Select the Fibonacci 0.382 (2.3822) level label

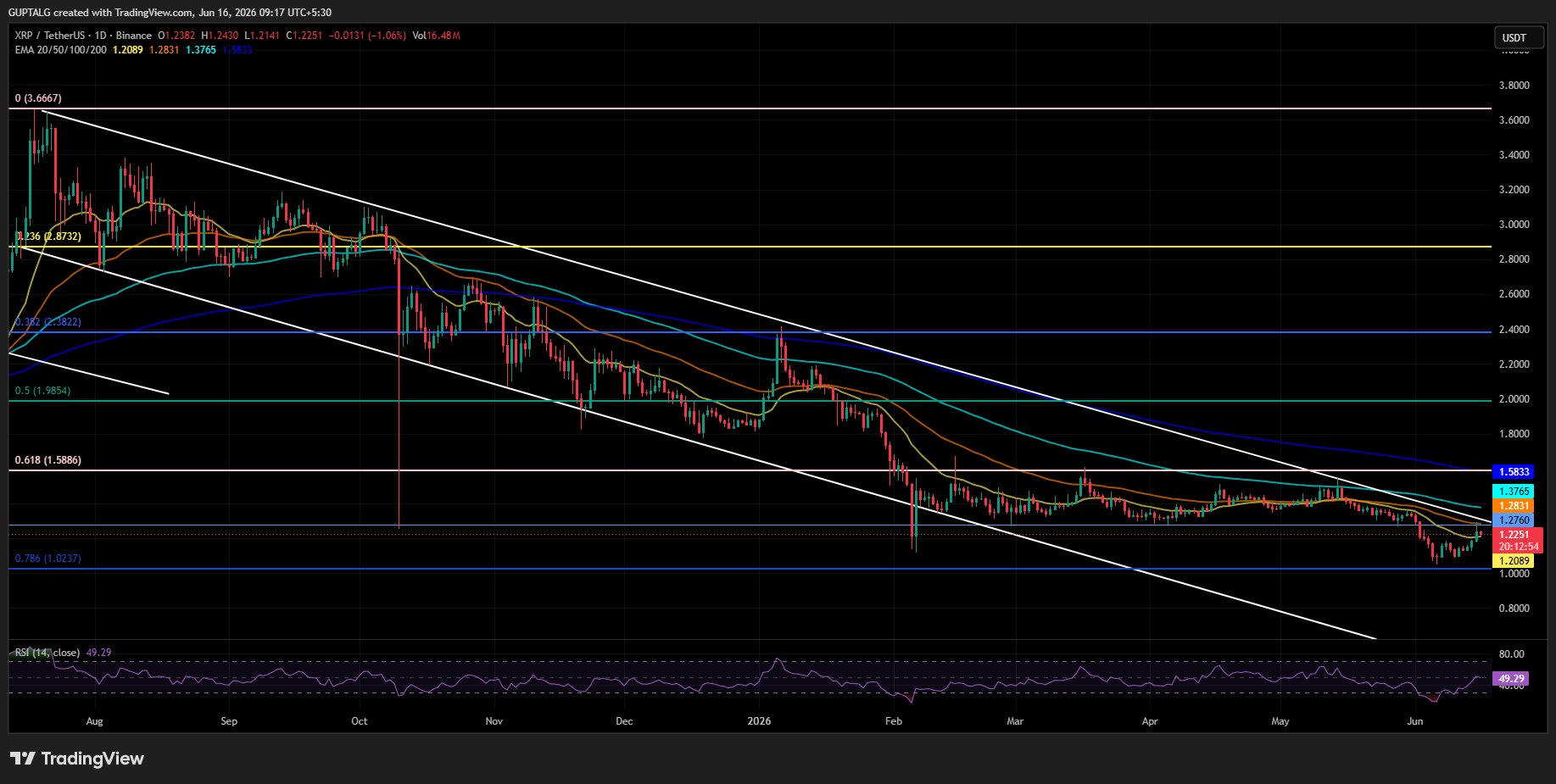(x=48, y=322)
